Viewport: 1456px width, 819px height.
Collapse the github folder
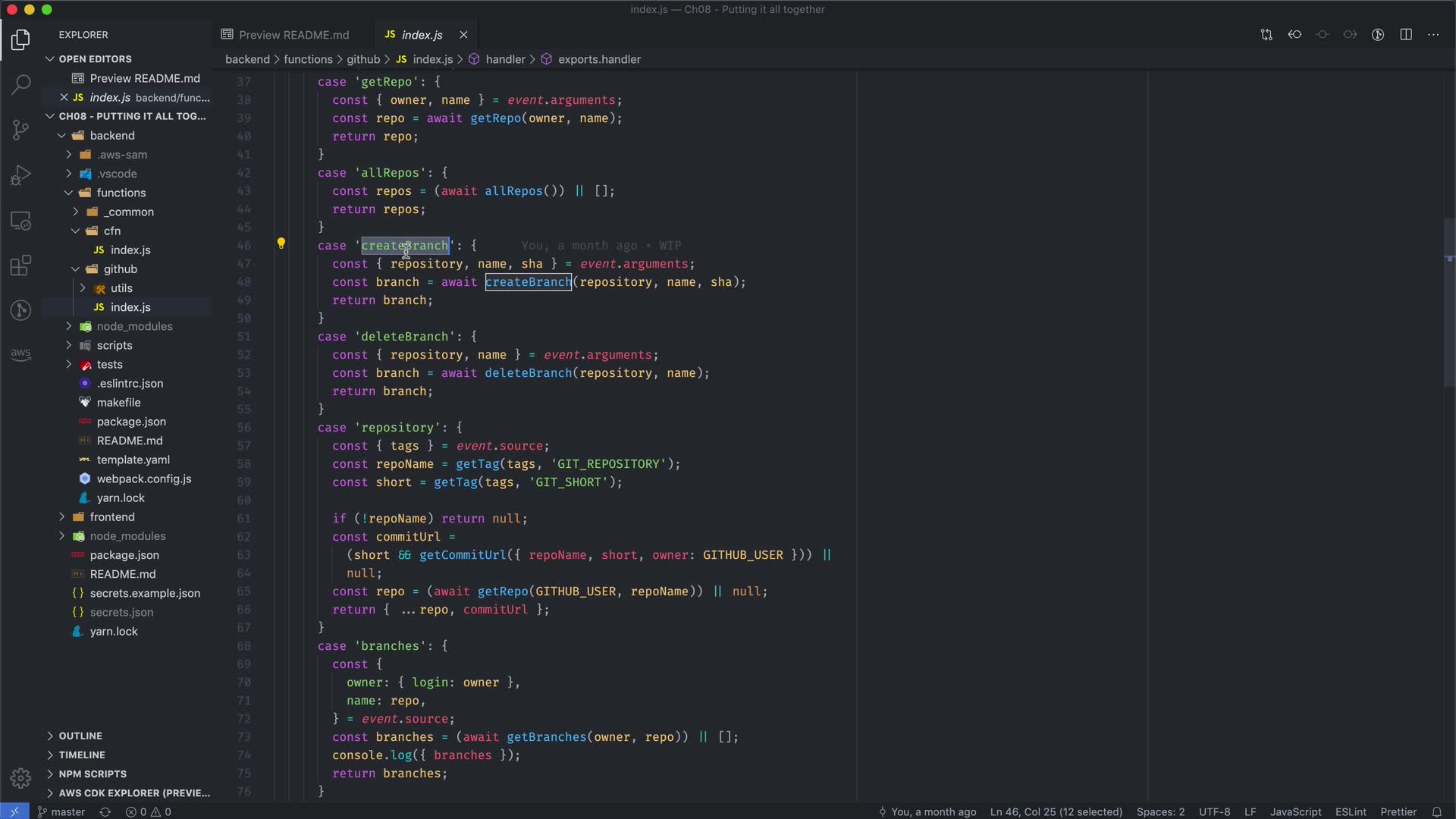(120, 269)
